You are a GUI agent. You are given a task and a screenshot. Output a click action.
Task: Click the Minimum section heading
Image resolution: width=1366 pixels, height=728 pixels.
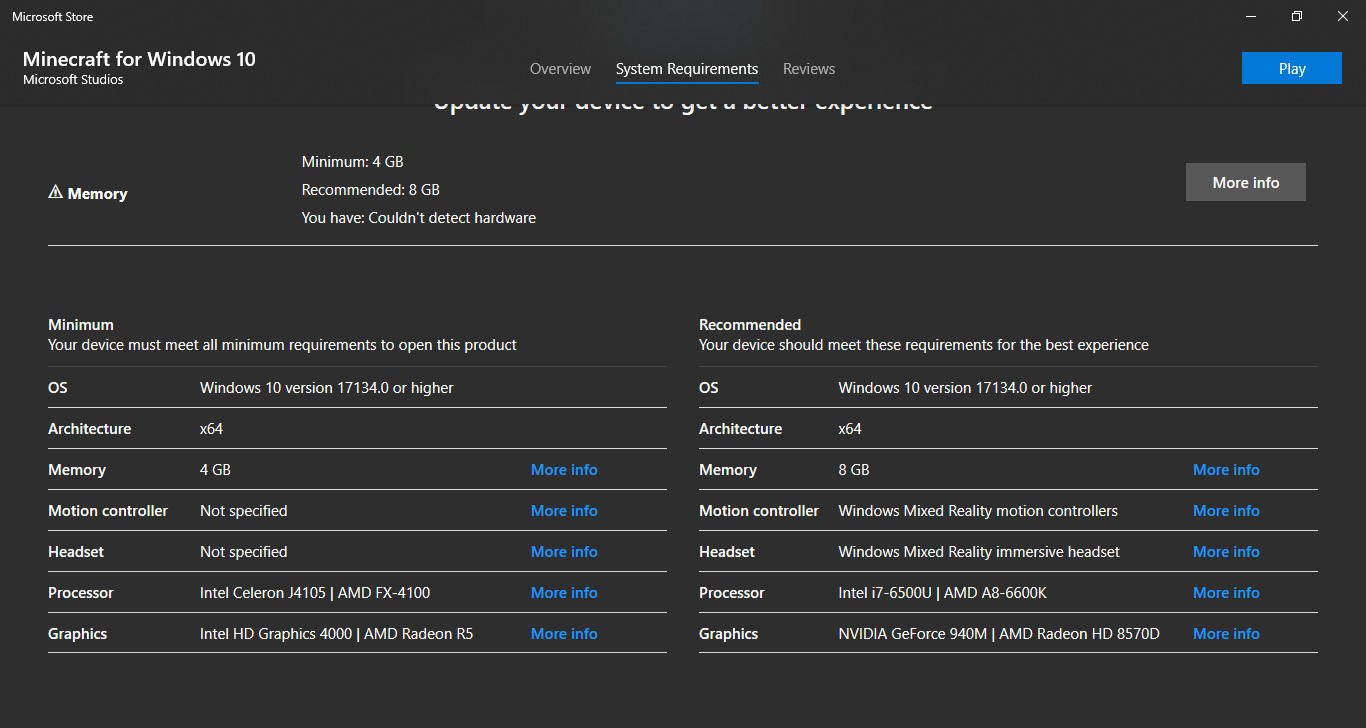tap(81, 325)
